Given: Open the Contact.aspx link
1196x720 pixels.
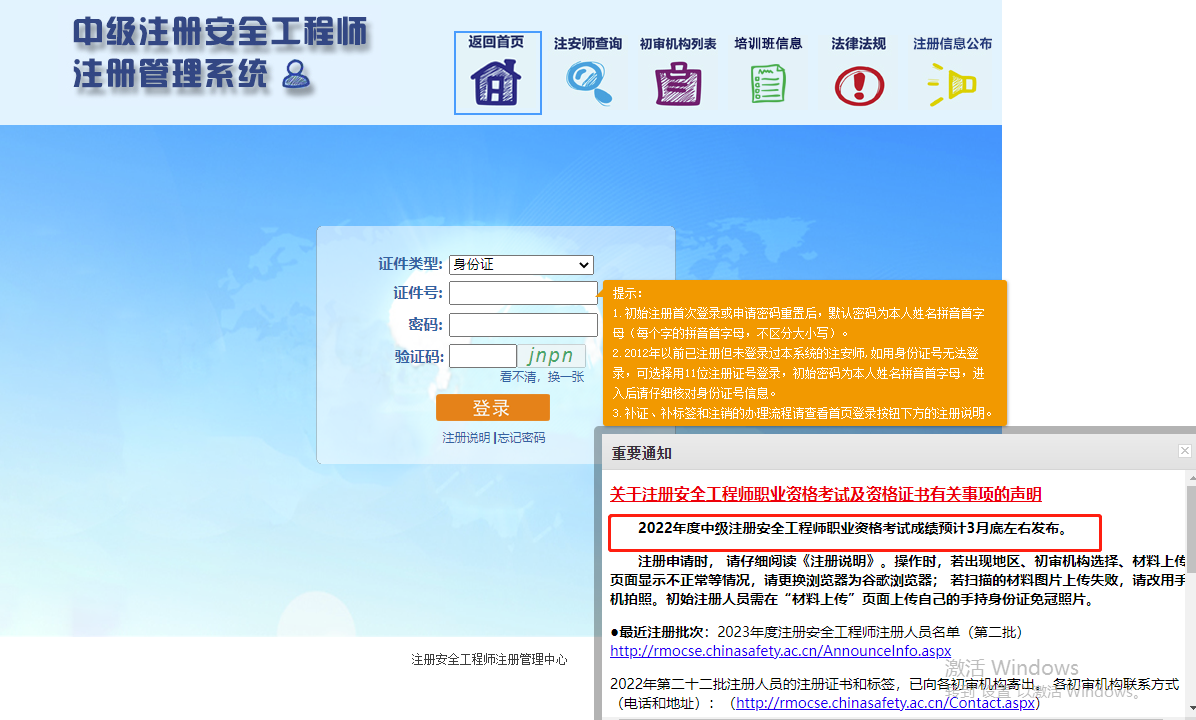Looking at the screenshot, I should click(x=885, y=703).
